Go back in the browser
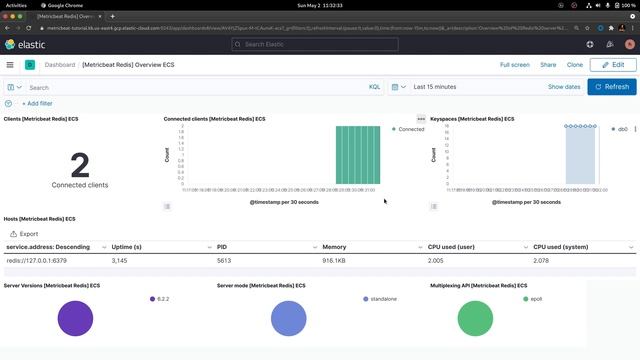The width and height of the screenshot is (640, 360). (7, 28)
